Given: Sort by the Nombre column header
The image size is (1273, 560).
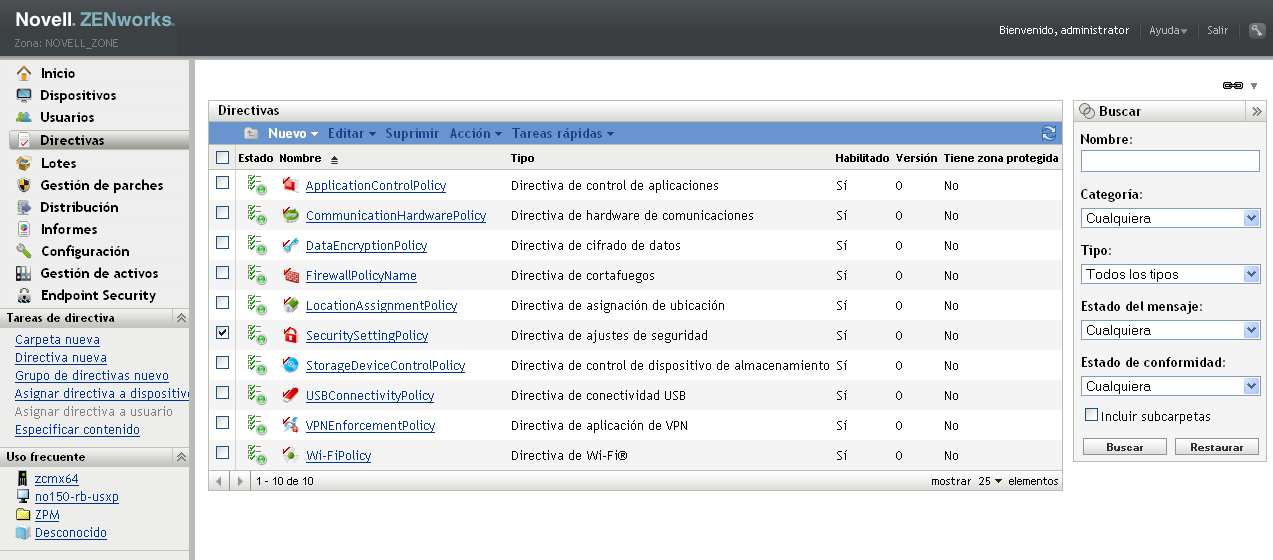Looking at the screenshot, I should pos(300,158).
